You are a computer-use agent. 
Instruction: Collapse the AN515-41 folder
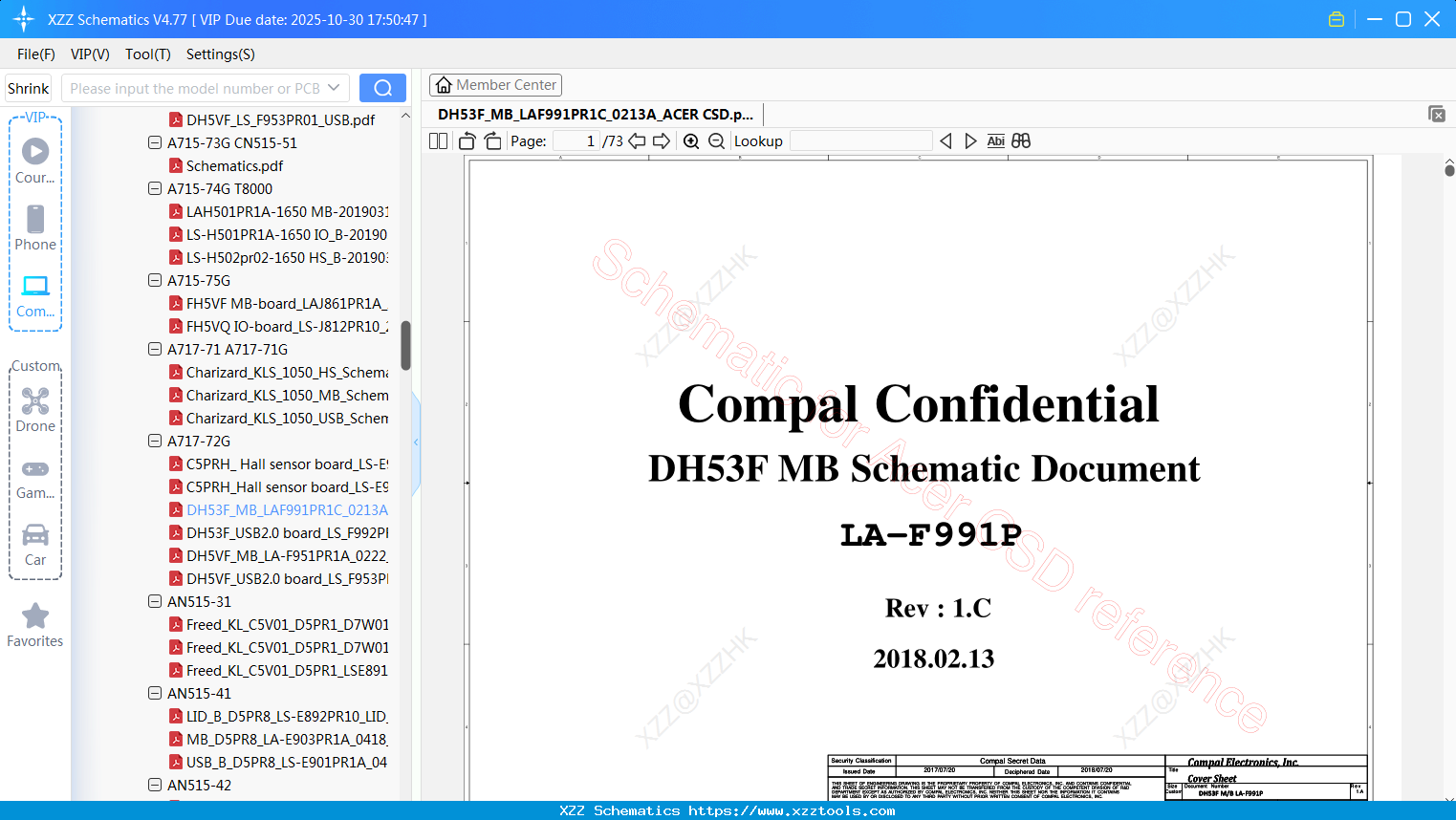(155, 694)
